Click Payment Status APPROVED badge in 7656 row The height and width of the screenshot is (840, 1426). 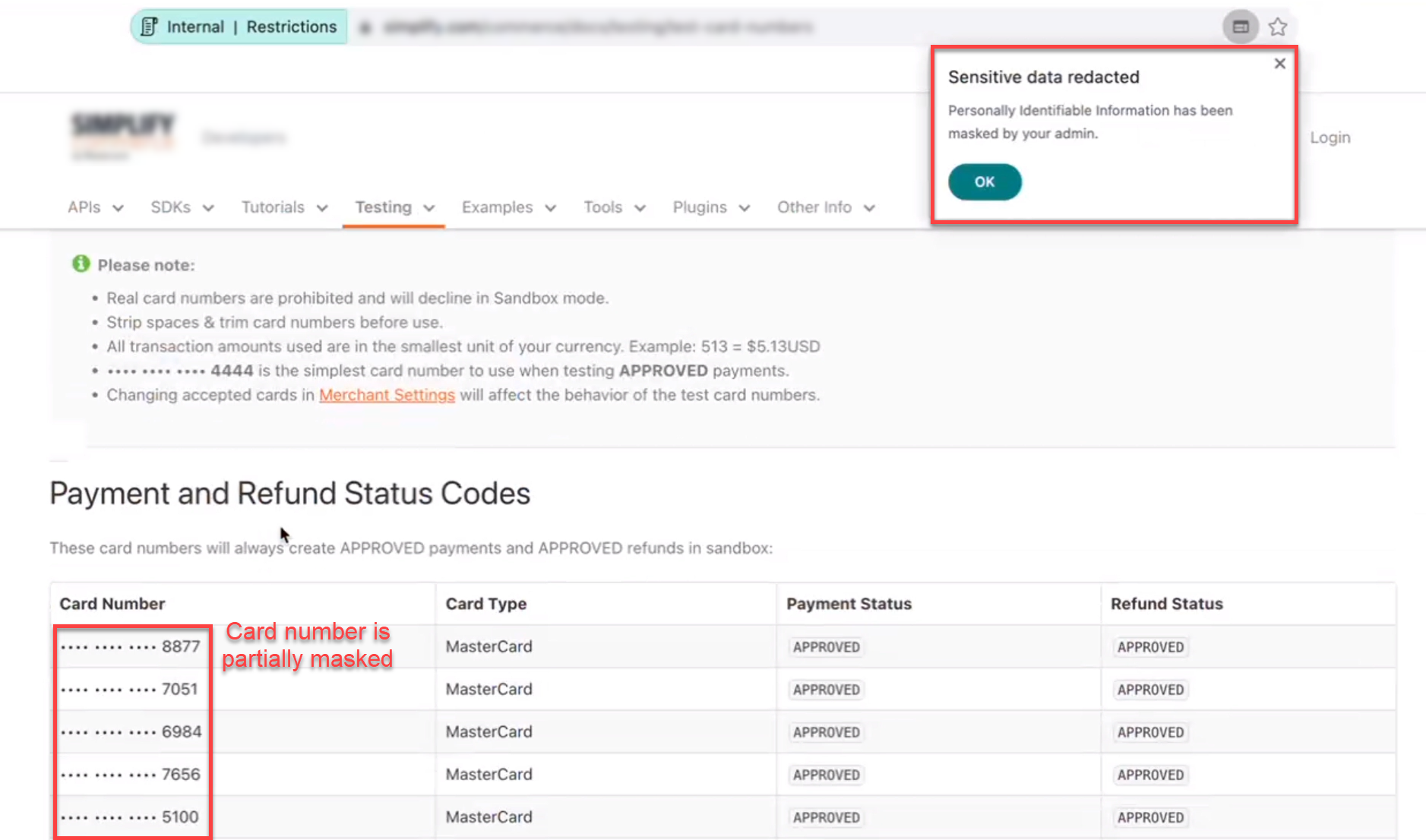click(x=827, y=775)
